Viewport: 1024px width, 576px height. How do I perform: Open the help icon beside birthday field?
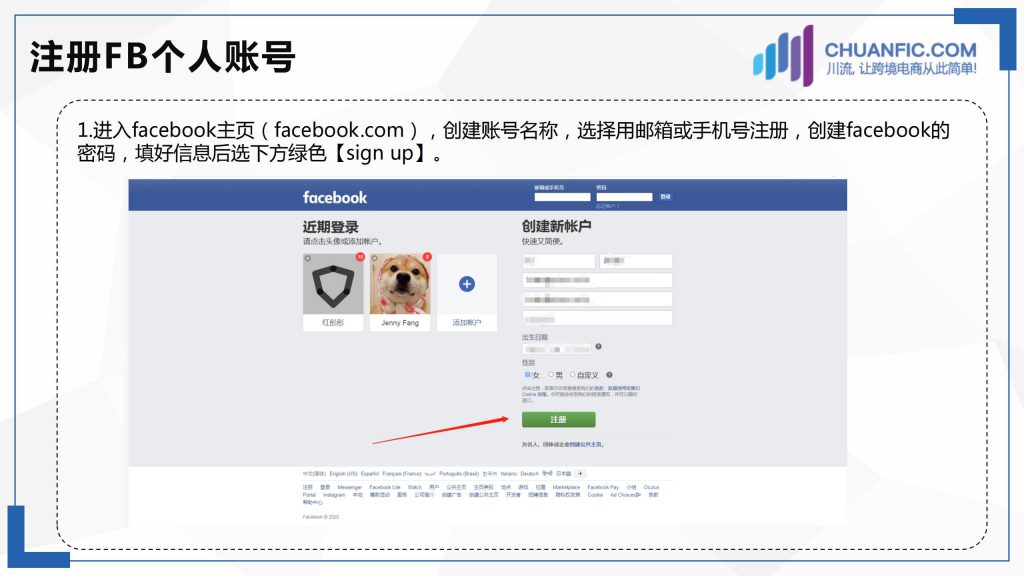[598, 347]
